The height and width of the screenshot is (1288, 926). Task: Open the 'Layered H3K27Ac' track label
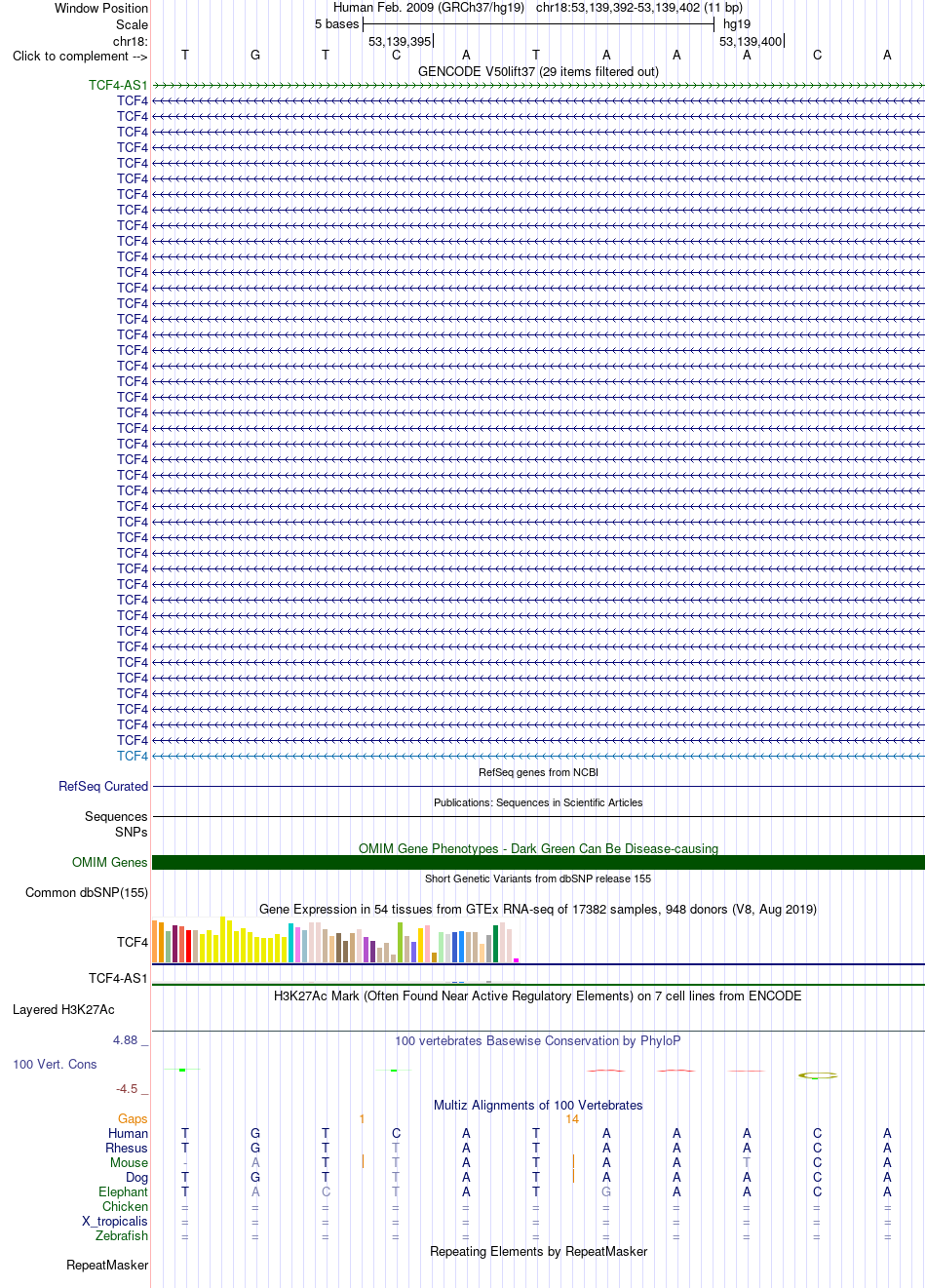point(63,1009)
